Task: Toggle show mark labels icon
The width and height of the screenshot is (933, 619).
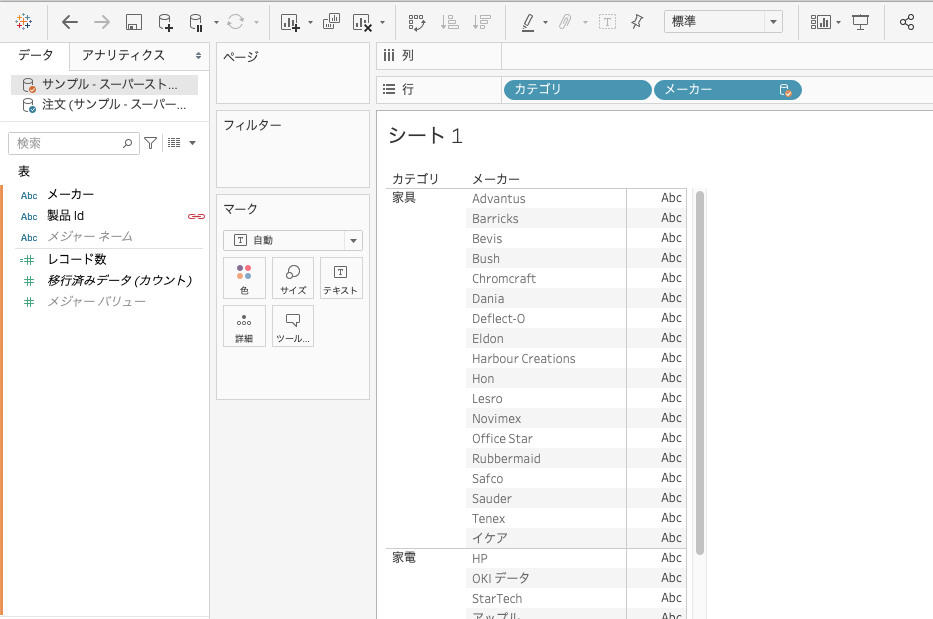Action: tap(607, 22)
